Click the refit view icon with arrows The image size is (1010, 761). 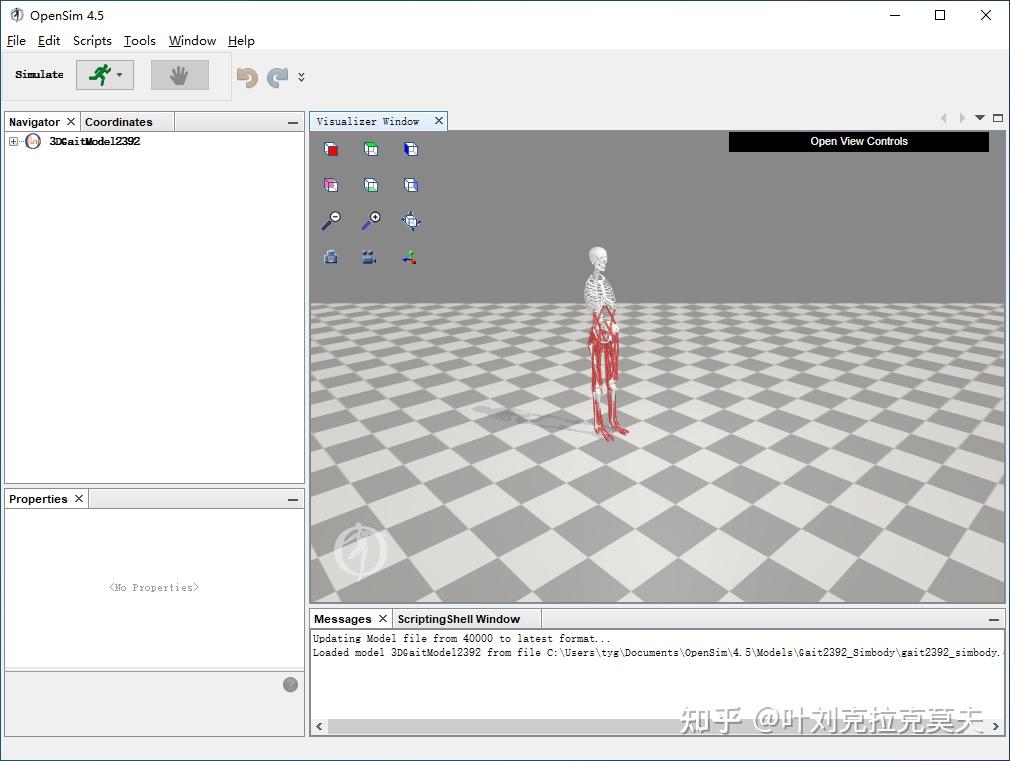[411, 220]
